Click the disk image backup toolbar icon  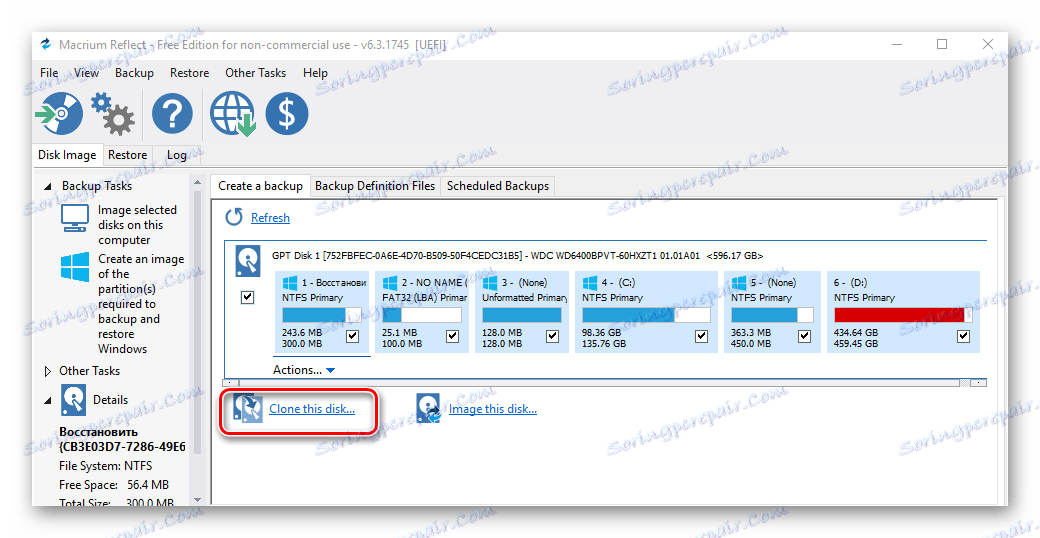pyautogui.click(x=59, y=113)
